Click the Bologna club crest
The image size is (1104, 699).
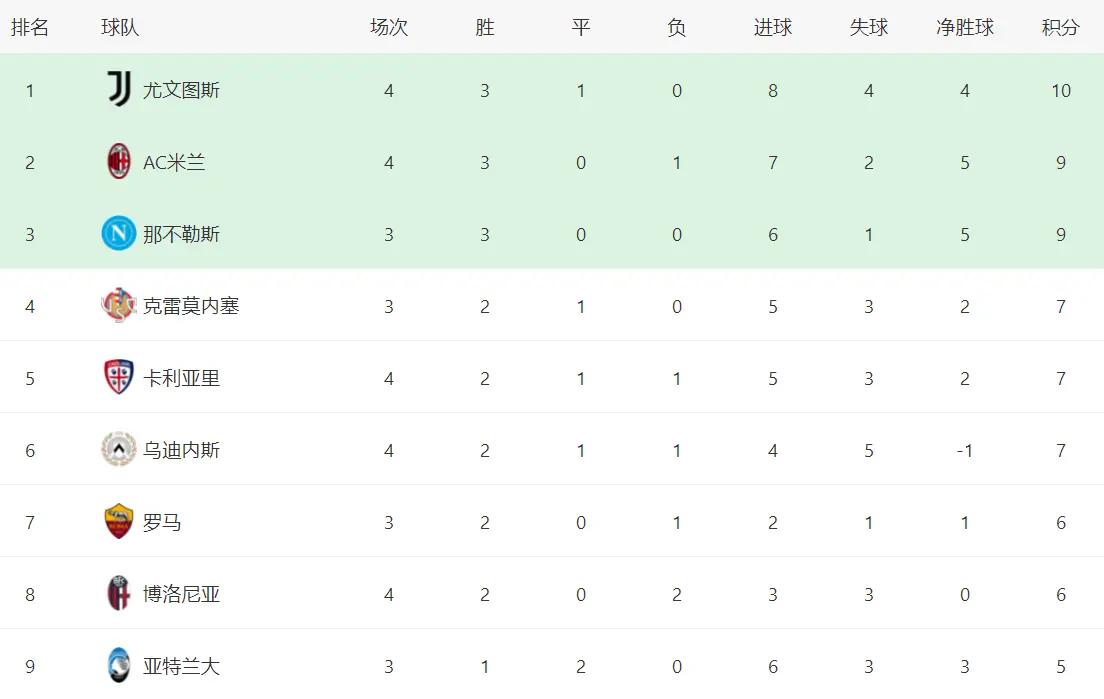(x=119, y=594)
